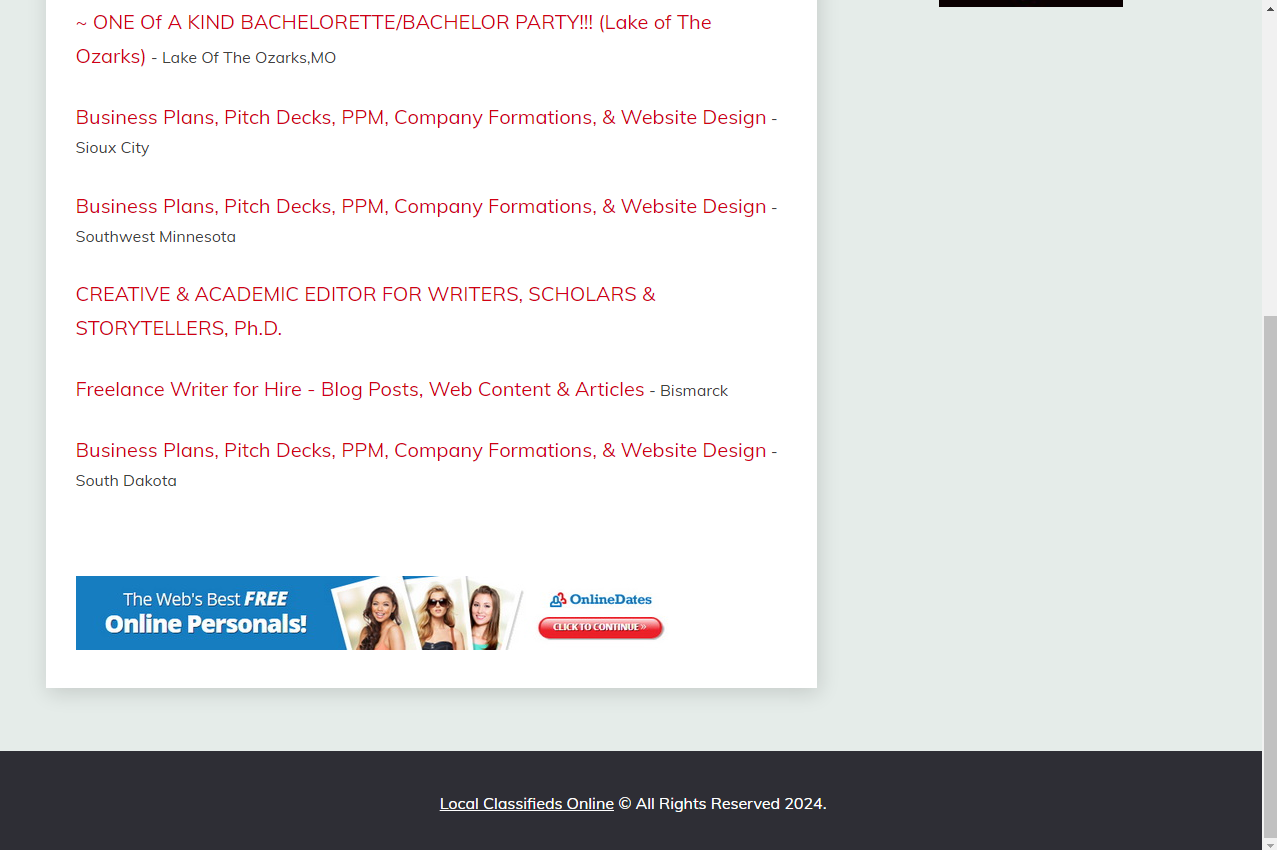This screenshot has height=850, width=1277.
Task: Open the Bachelorette/Bachelor Party listing
Action: [x=393, y=39]
